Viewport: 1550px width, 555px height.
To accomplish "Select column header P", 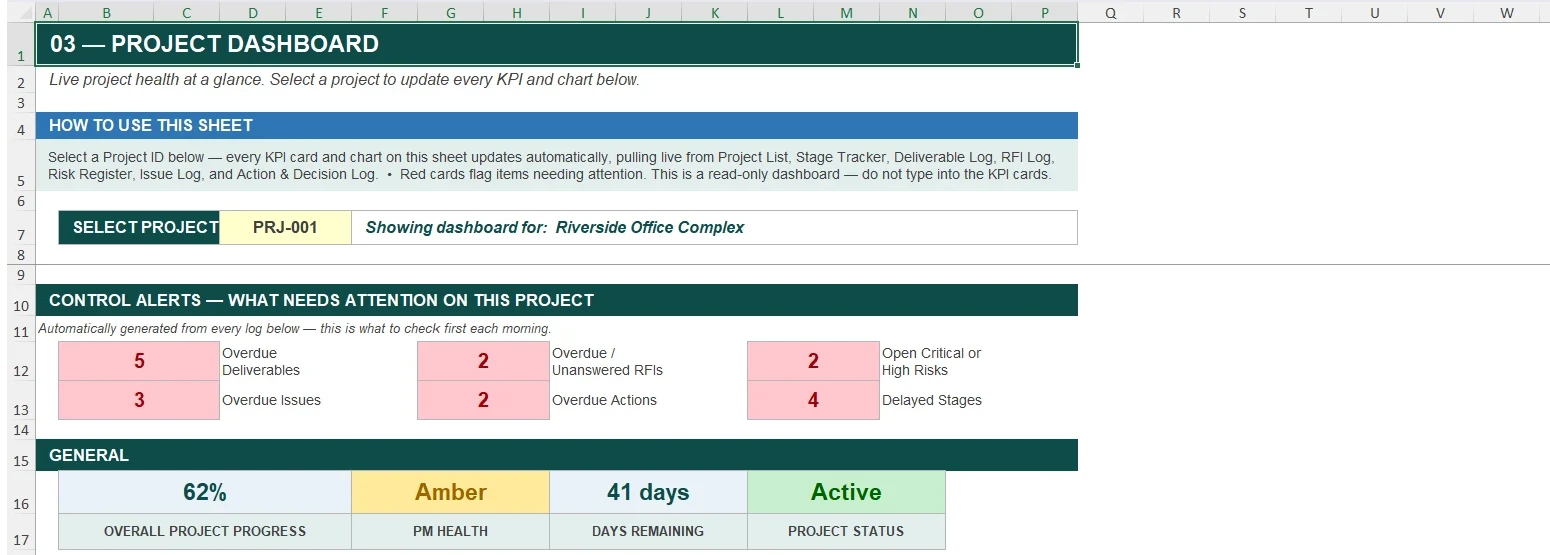I will click(1044, 13).
